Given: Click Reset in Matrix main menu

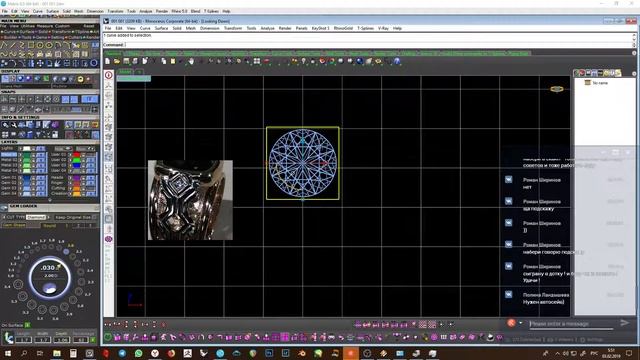Looking at the screenshot, I should tap(89, 26).
